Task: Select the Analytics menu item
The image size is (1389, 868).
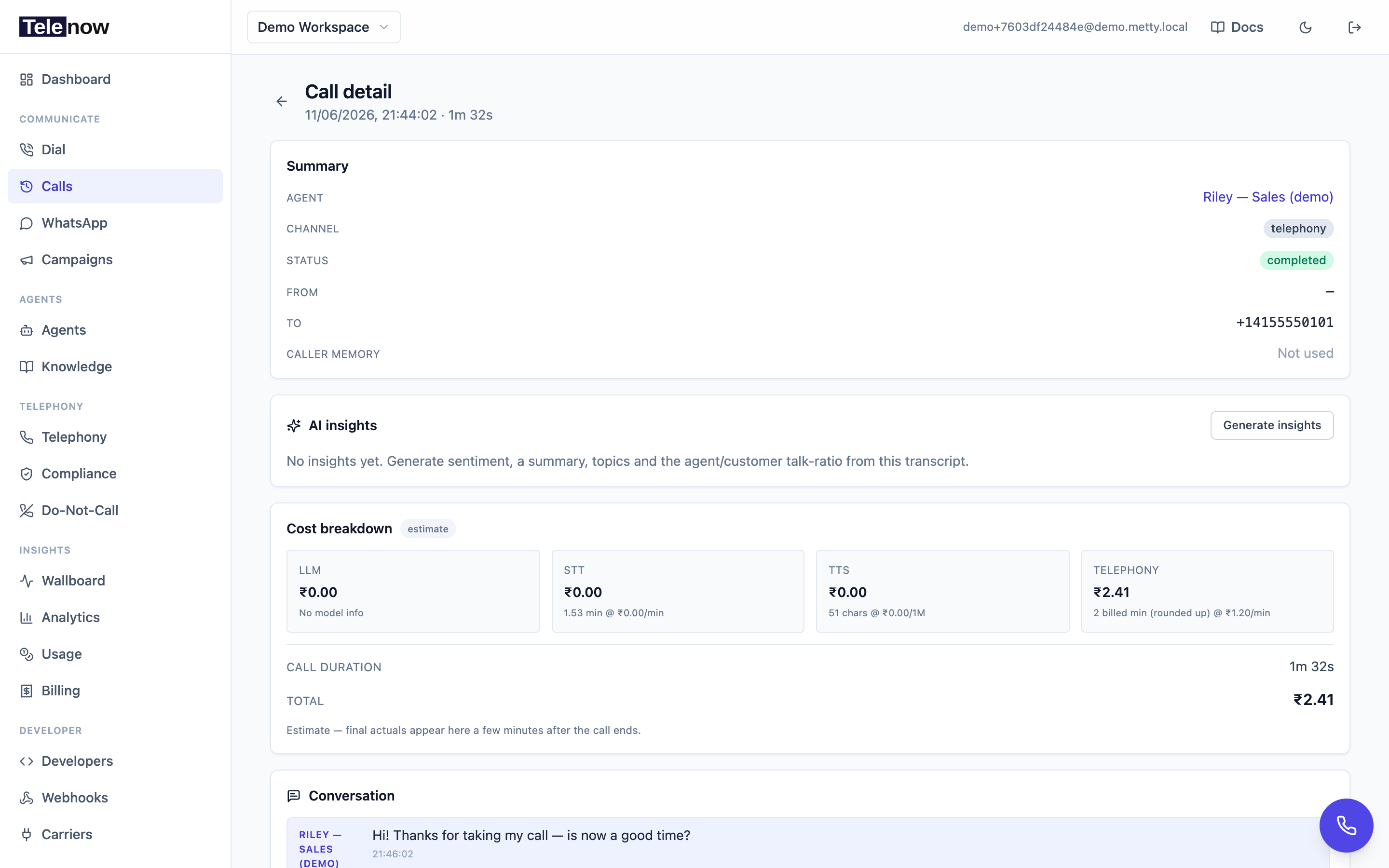Action: pos(115,618)
